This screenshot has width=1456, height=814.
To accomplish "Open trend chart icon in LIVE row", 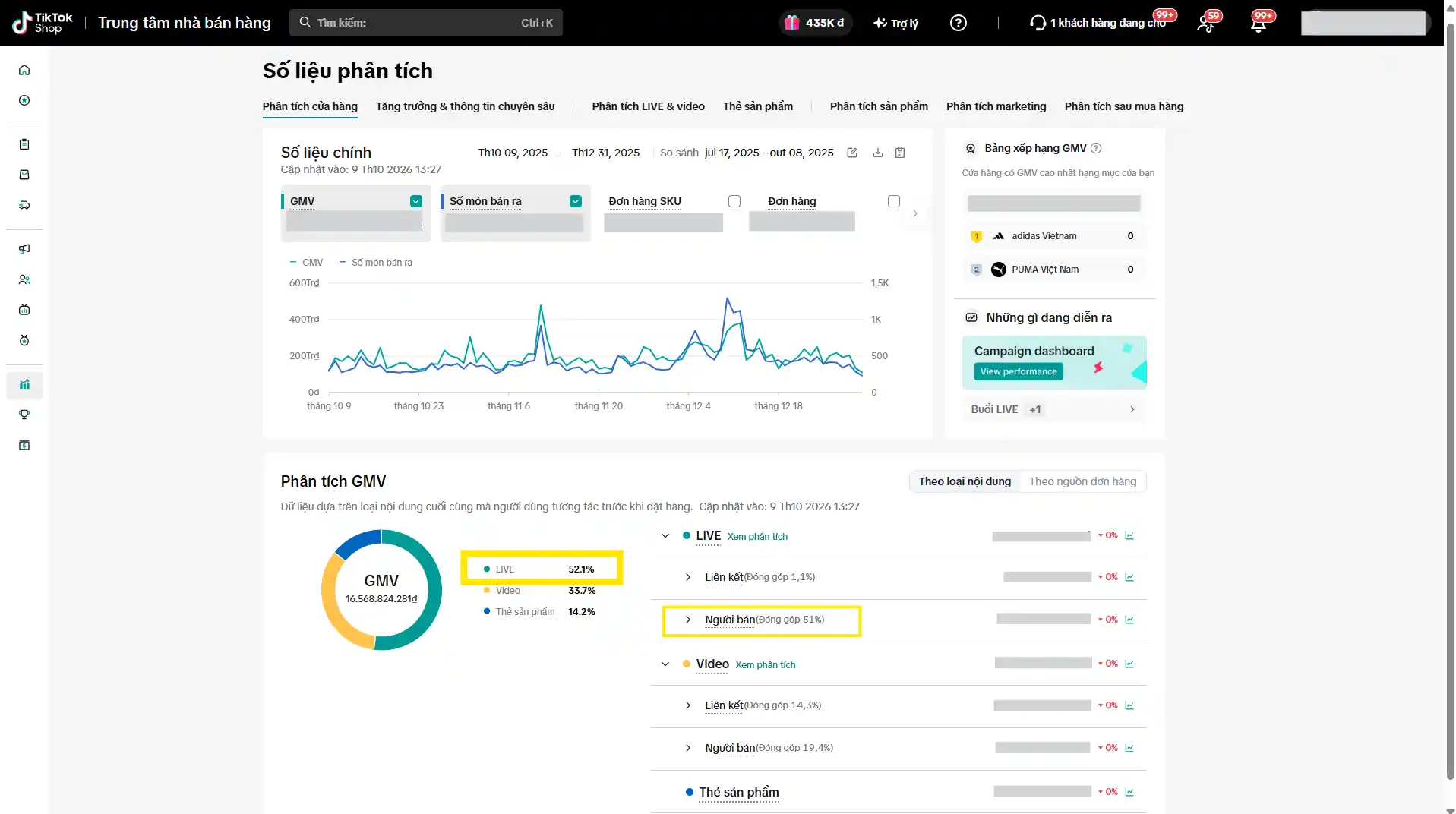I will [x=1129, y=535].
